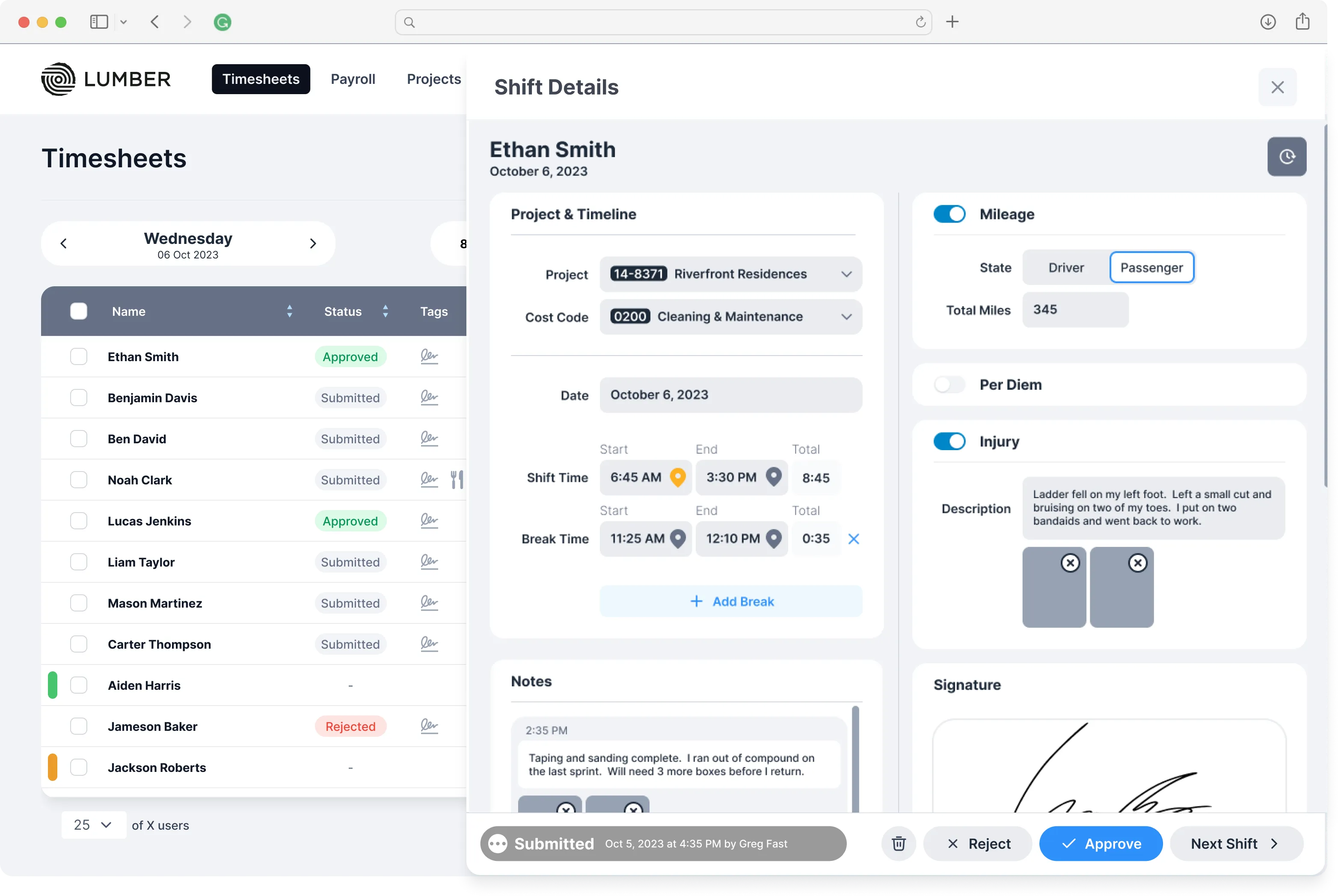Enable the Per Diem toggle
Image resolution: width=1338 pixels, height=896 pixels.
pos(949,385)
